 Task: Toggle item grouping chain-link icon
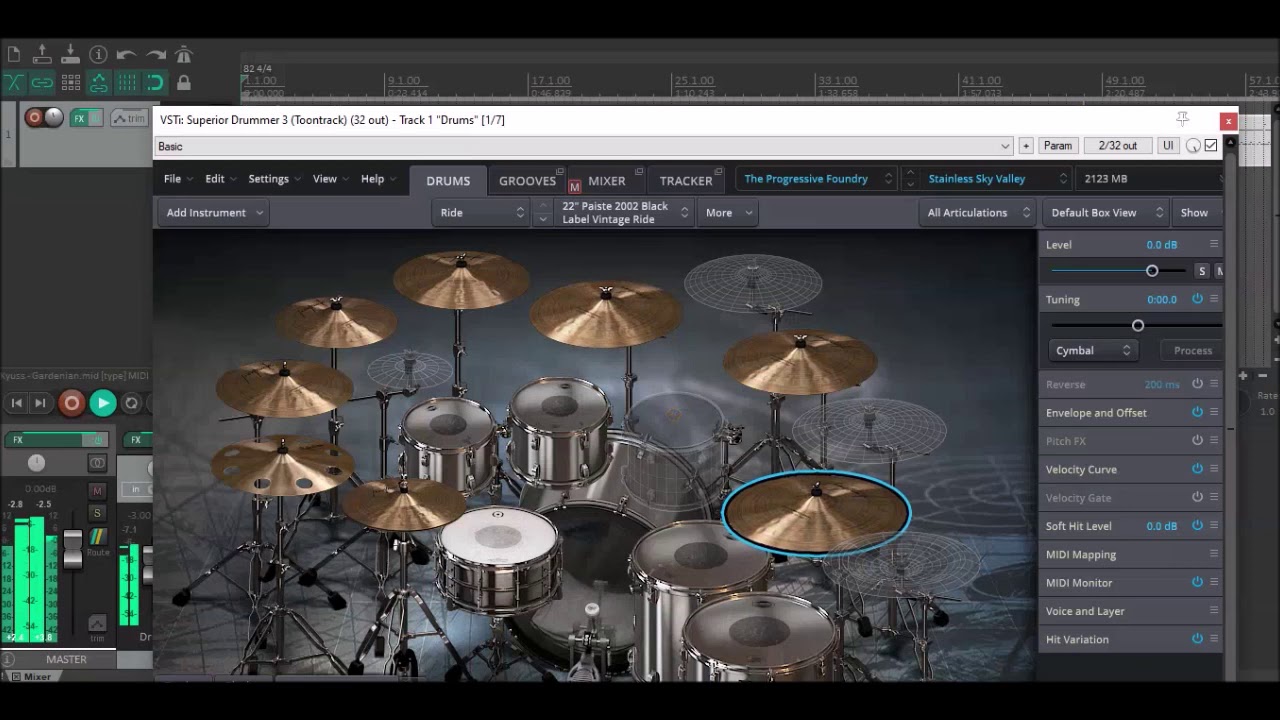click(x=42, y=82)
